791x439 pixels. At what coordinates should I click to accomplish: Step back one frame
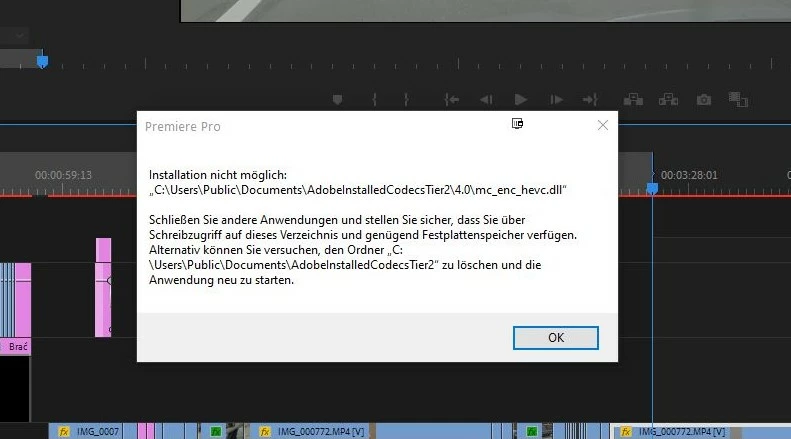(486, 100)
